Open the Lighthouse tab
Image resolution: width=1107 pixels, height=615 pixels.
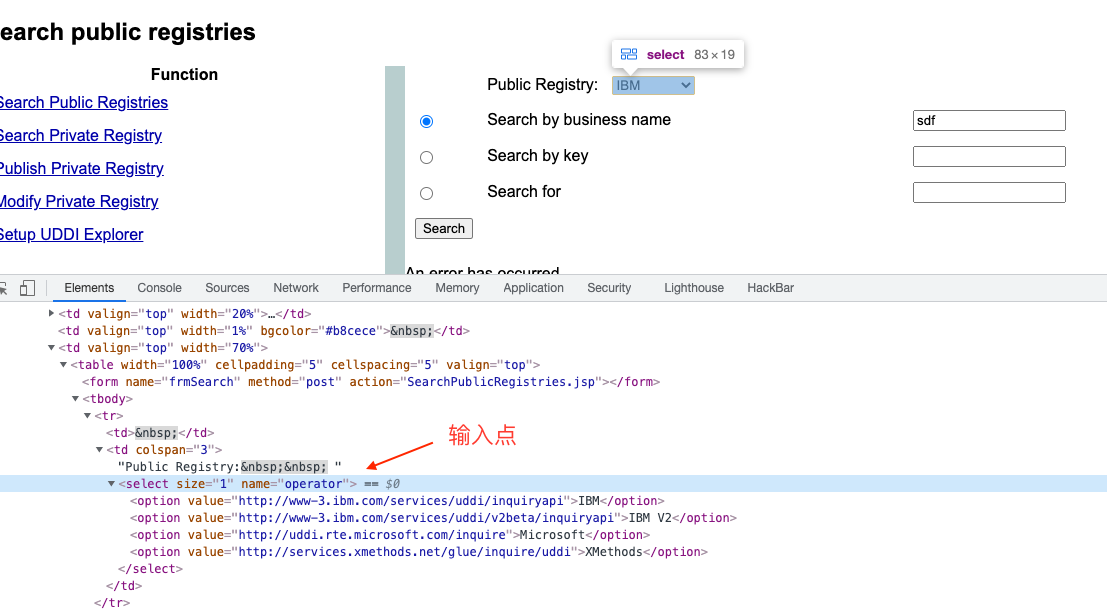point(693,288)
